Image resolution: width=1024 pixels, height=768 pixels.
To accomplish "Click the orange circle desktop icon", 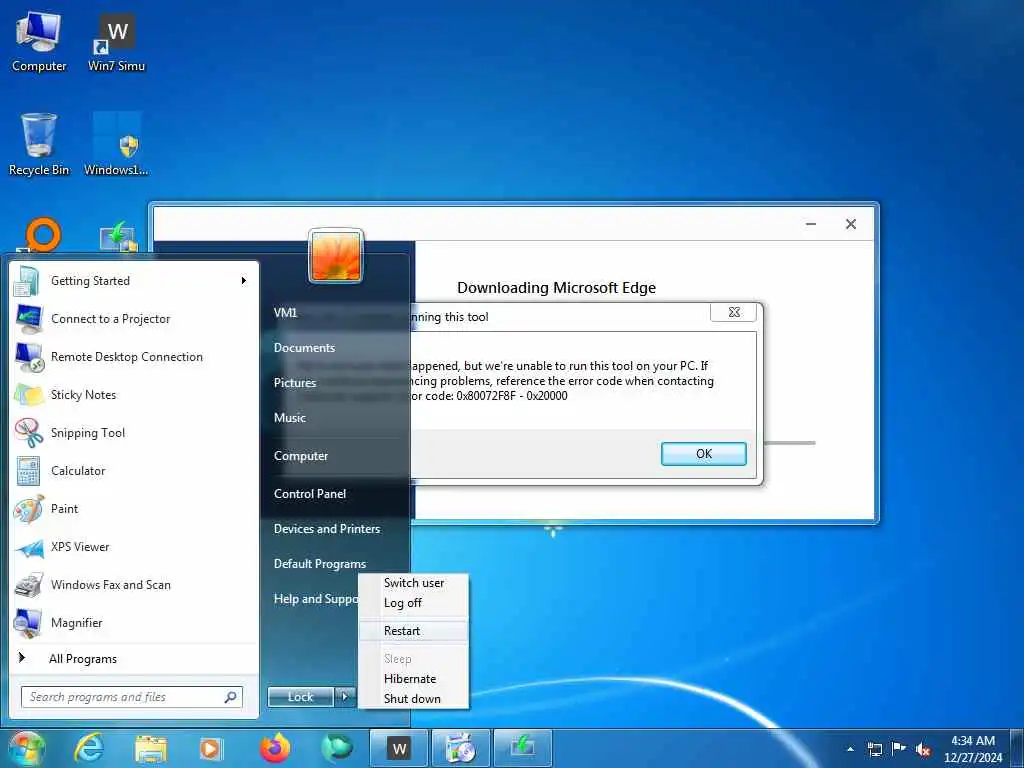I will pos(43,235).
